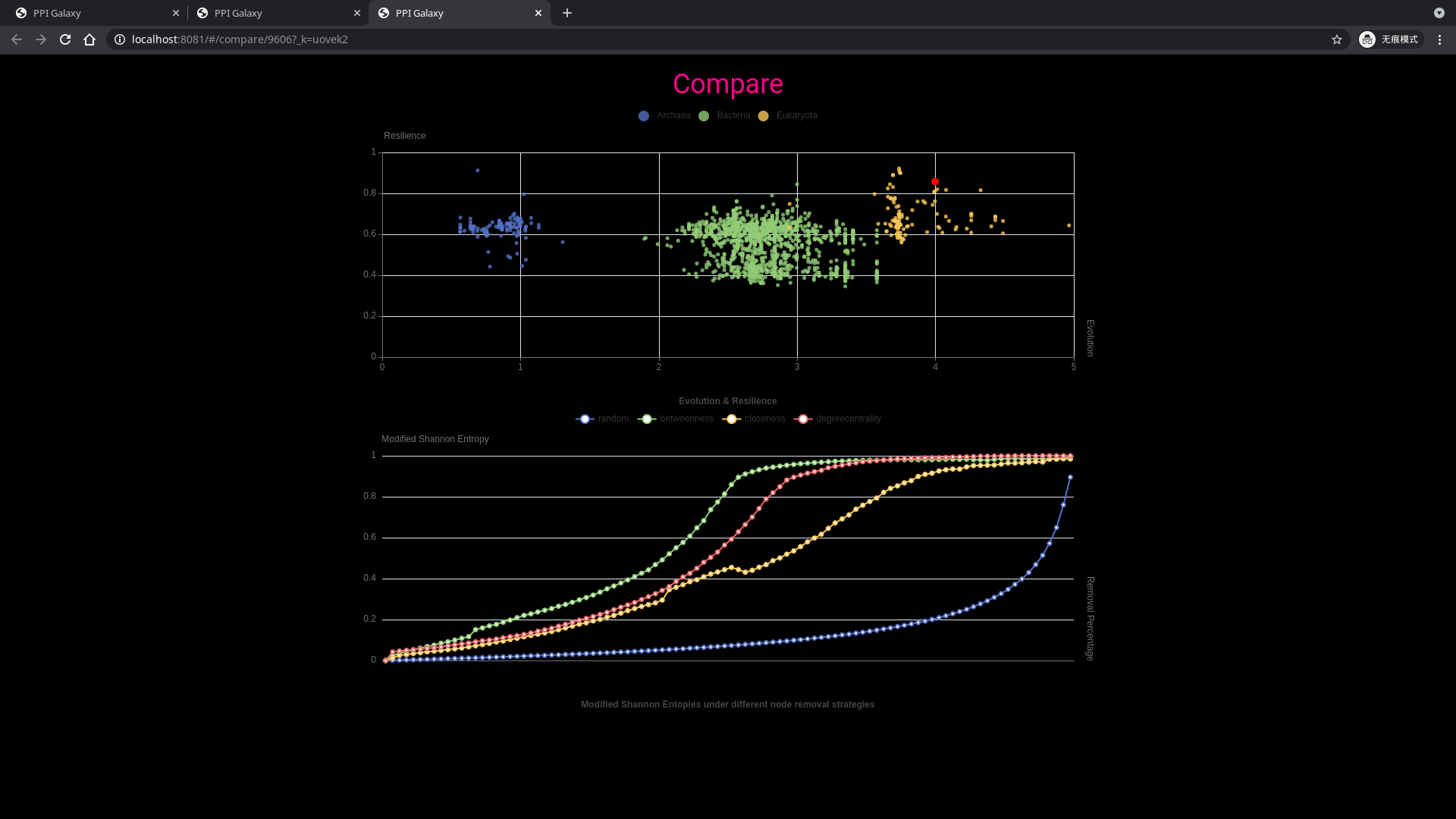Image resolution: width=1456 pixels, height=819 pixels.
Task: Bookmark page with star icon
Action: coord(1337,39)
